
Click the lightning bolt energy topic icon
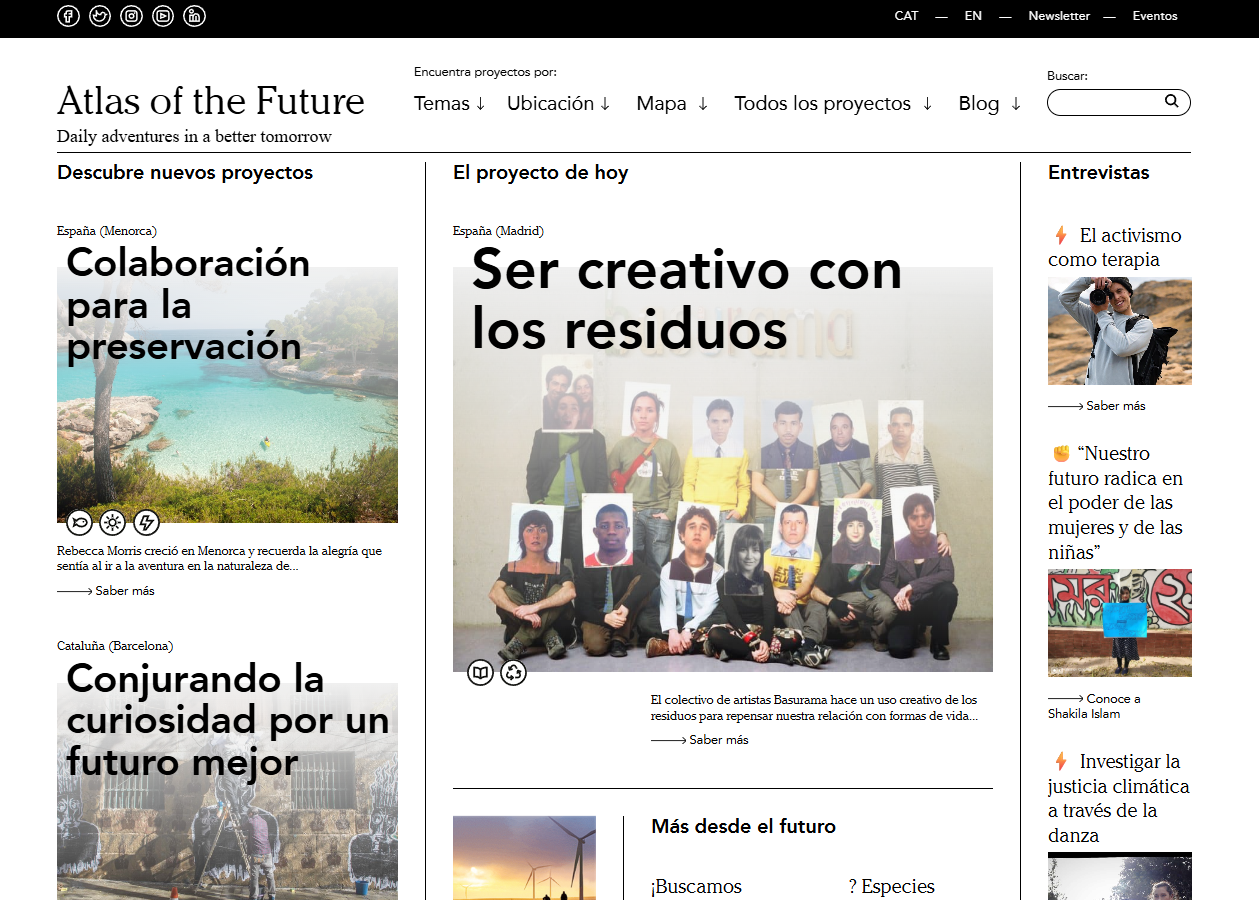[x=146, y=522]
